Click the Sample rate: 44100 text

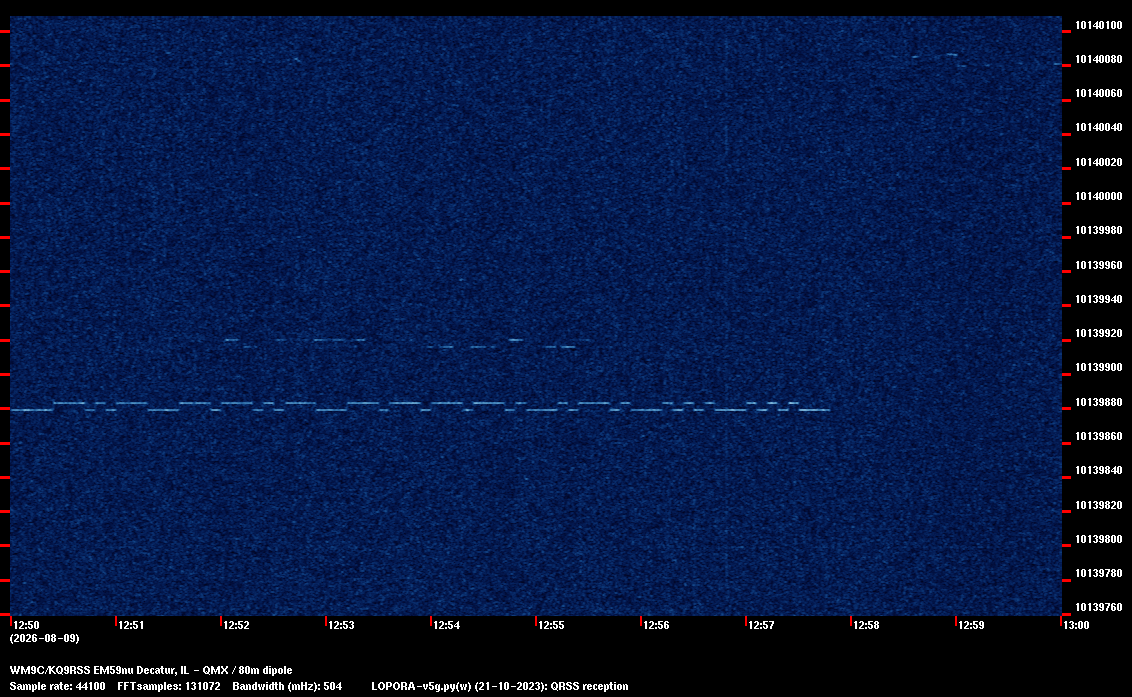[57, 686]
